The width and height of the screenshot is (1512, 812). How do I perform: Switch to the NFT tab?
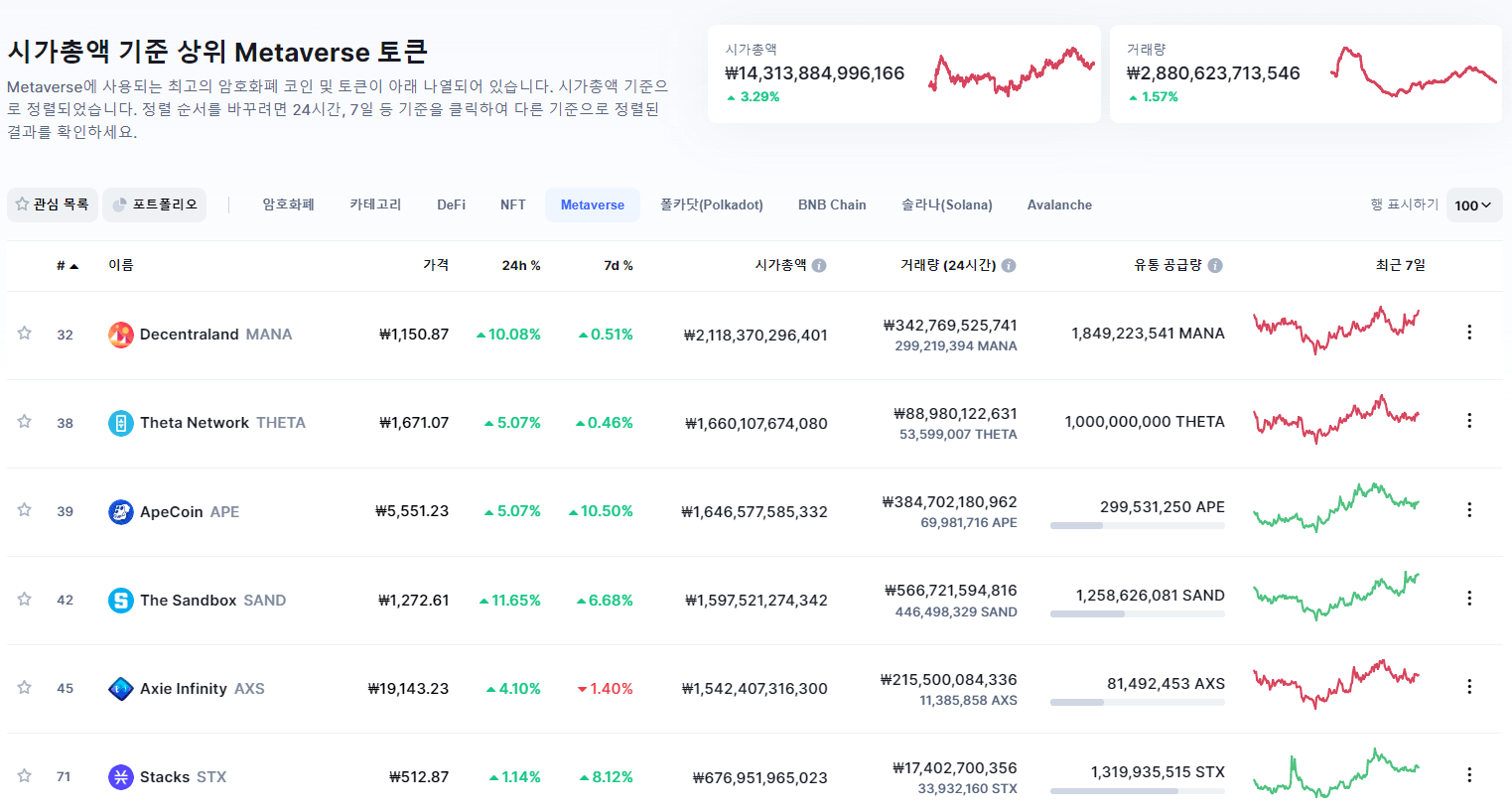click(513, 205)
